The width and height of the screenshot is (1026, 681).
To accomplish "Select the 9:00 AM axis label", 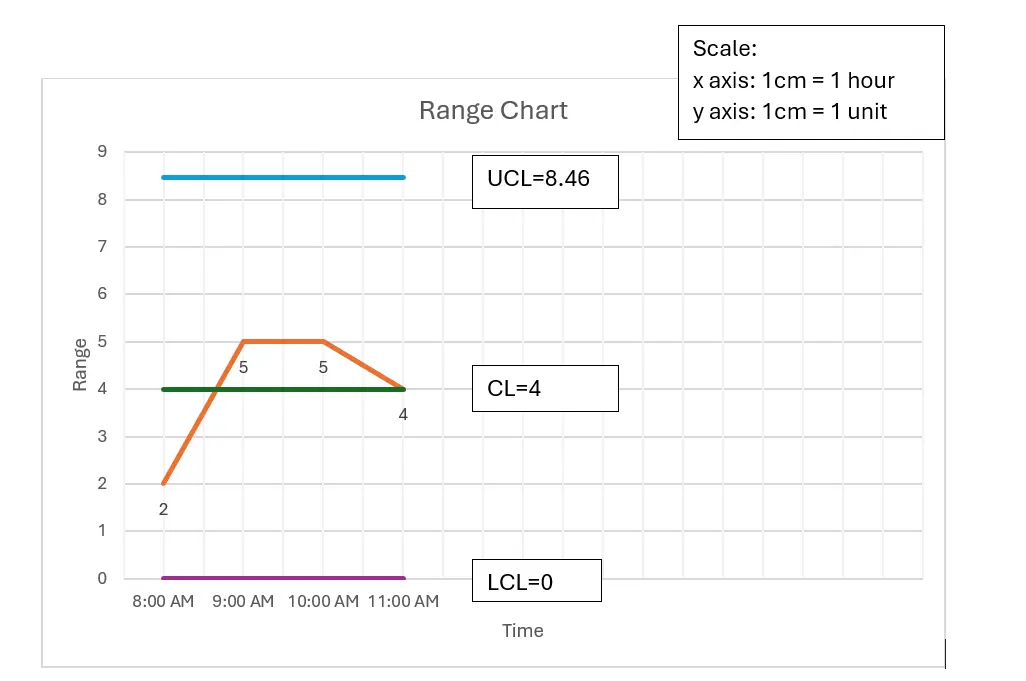I will coord(243,602).
